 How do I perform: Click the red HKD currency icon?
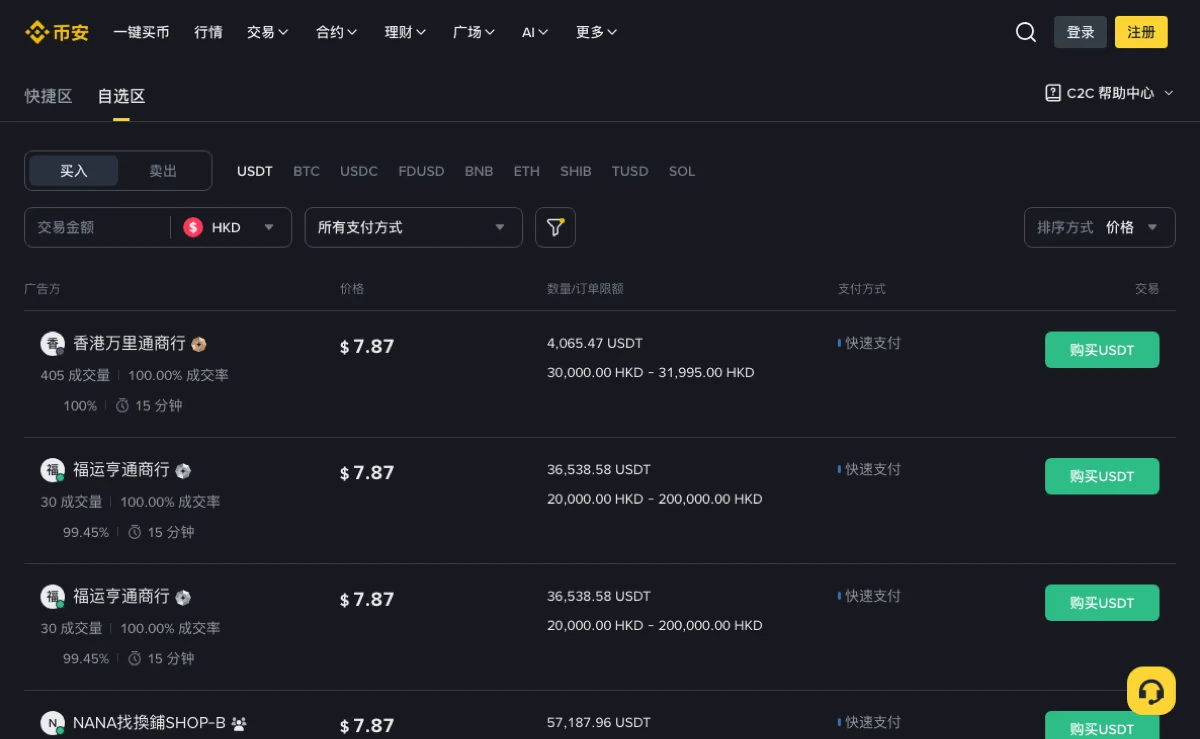coord(193,227)
